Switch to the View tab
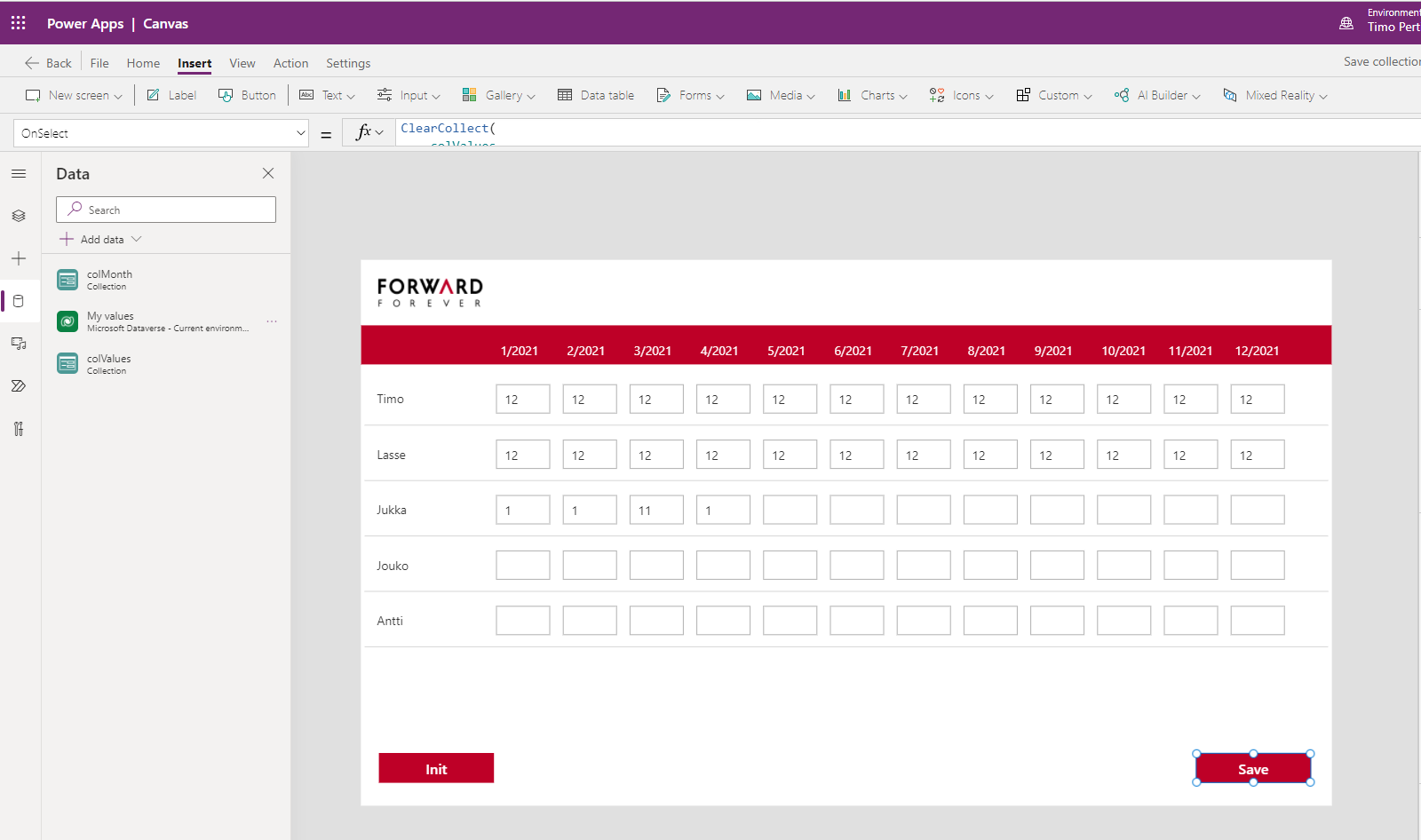This screenshot has width=1421, height=840. 242,63
